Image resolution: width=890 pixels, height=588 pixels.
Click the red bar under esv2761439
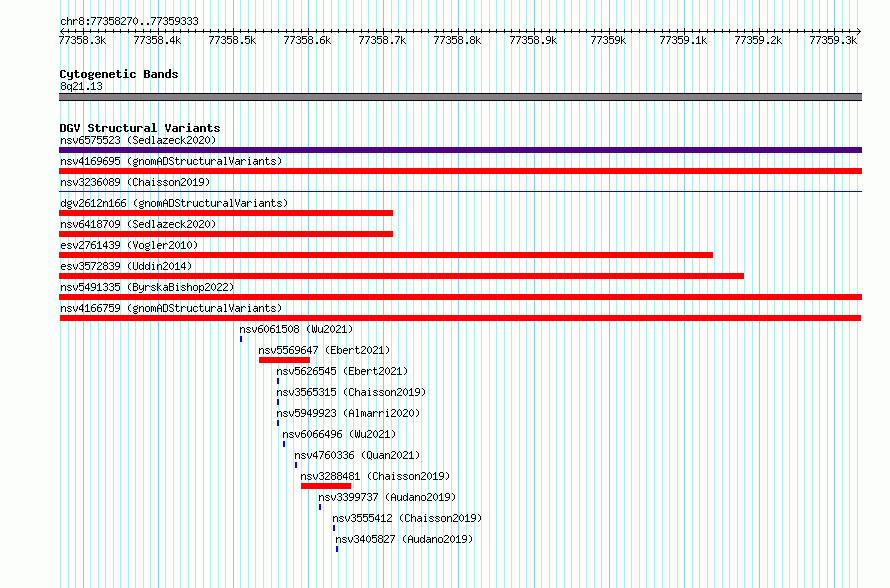(x=386, y=255)
